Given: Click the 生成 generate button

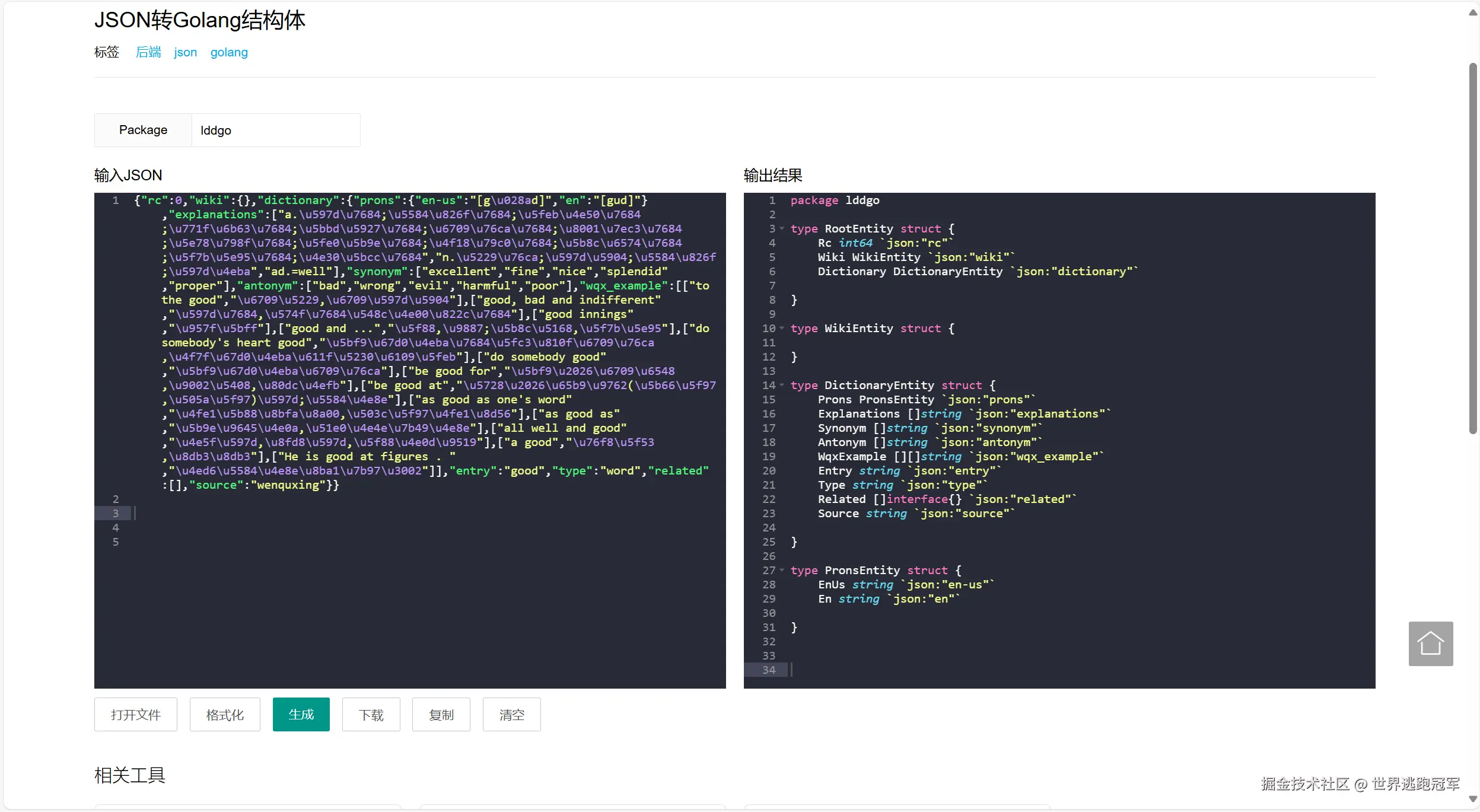Looking at the screenshot, I should pos(301,715).
